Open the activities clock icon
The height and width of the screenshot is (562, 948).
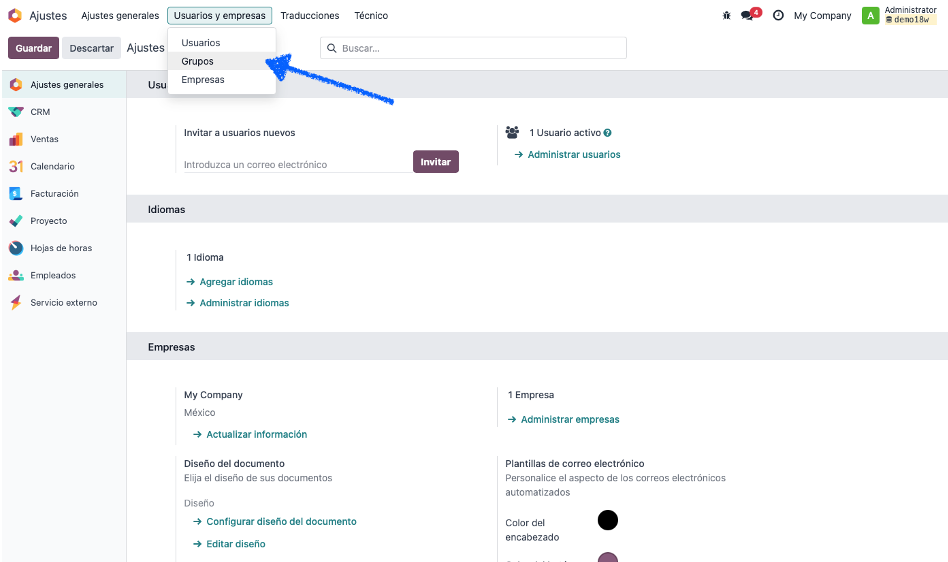778,16
